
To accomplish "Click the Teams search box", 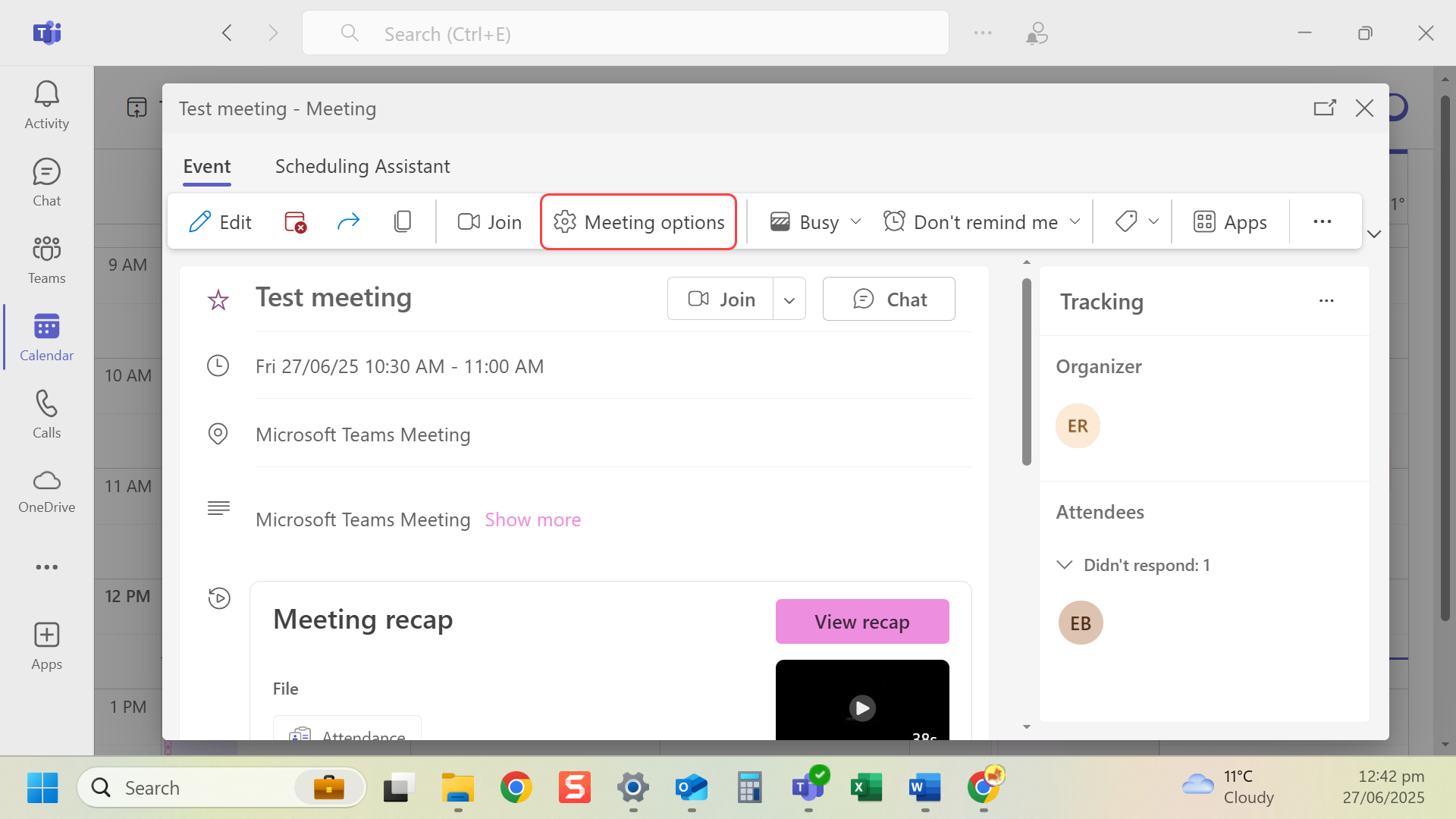I will coord(626,33).
